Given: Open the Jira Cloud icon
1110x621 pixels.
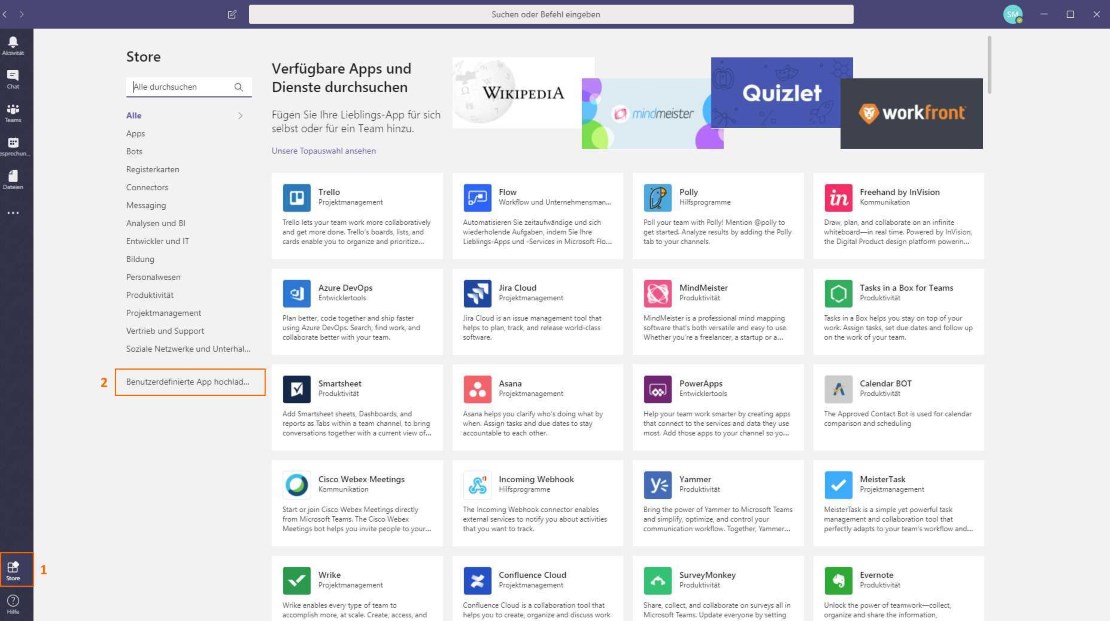Looking at the screenshot, I should tap(477, 293).
